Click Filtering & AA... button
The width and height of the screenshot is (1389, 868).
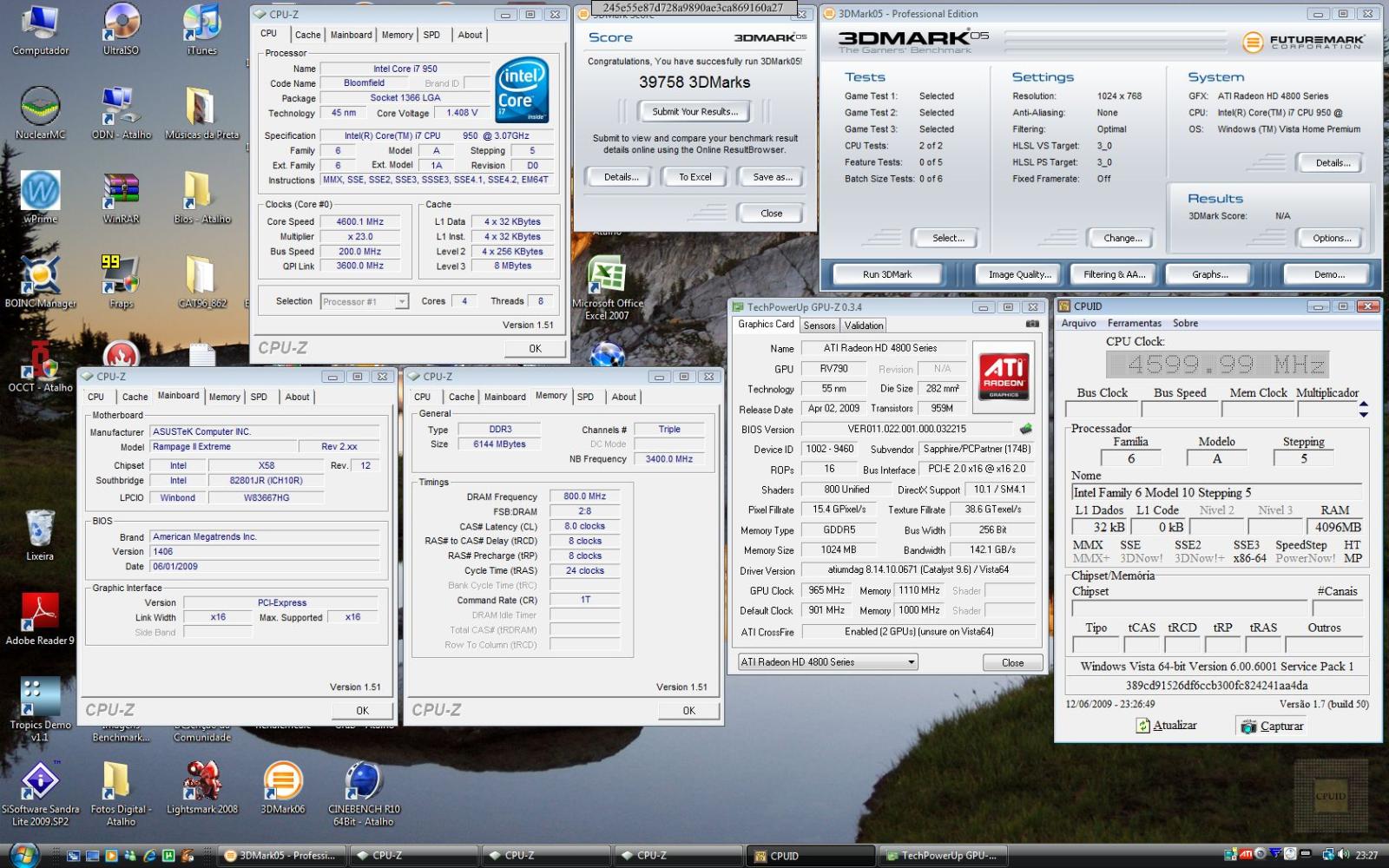point(1114,274)
